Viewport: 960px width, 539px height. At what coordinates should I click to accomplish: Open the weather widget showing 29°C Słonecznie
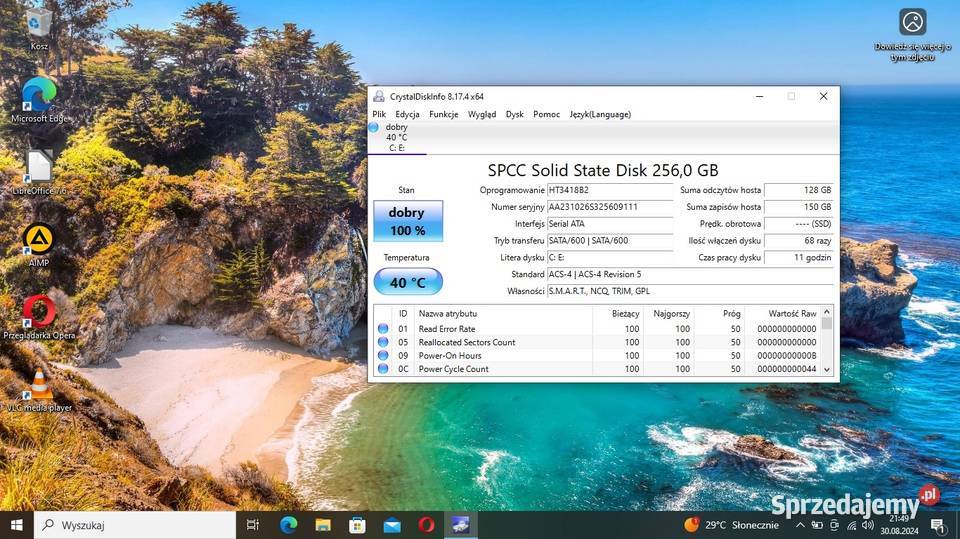coord(732,525)
